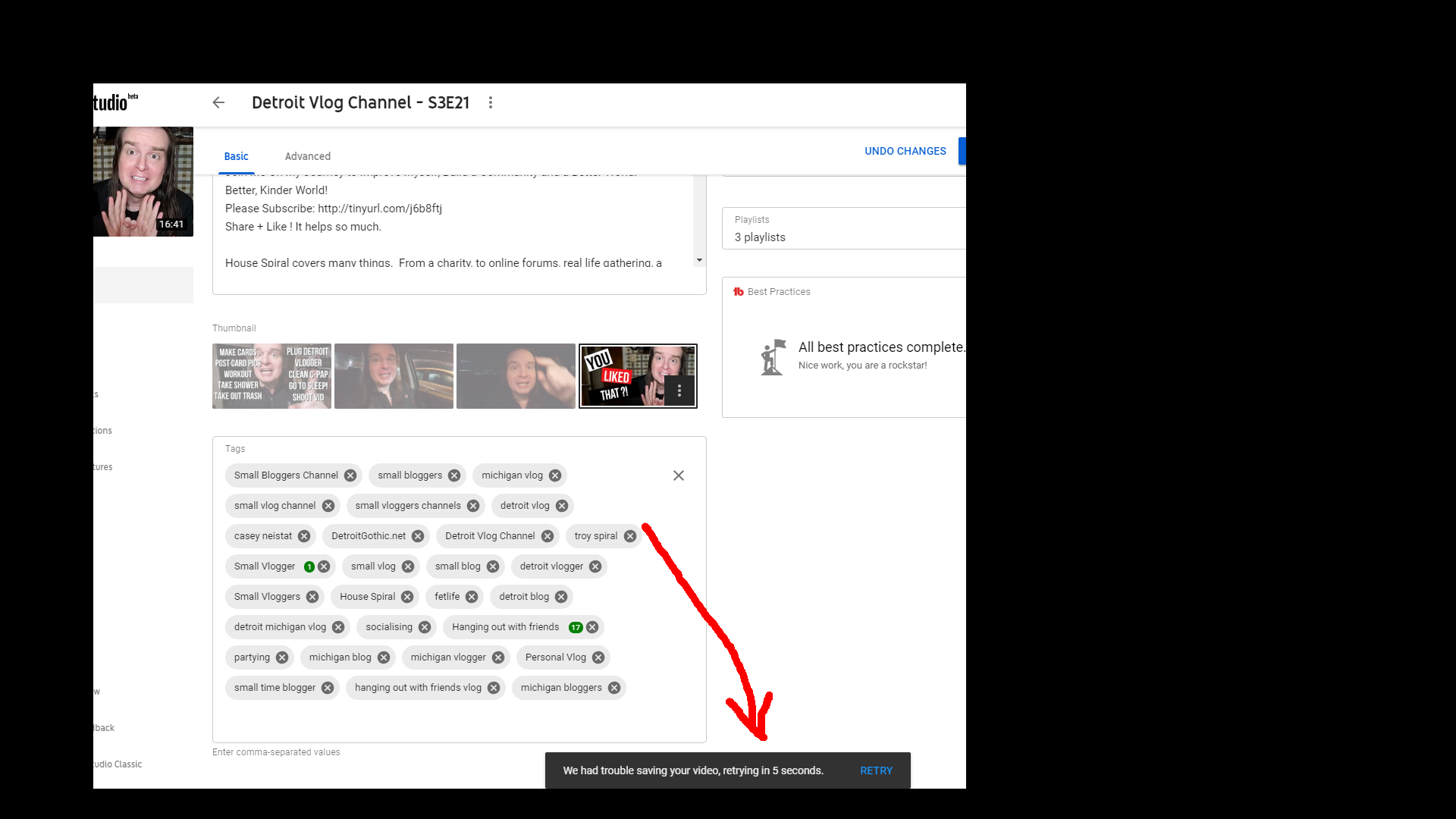Click the 'Studio beta' logo
This screenshot has height=819, width=1456.
click(115, 102)
